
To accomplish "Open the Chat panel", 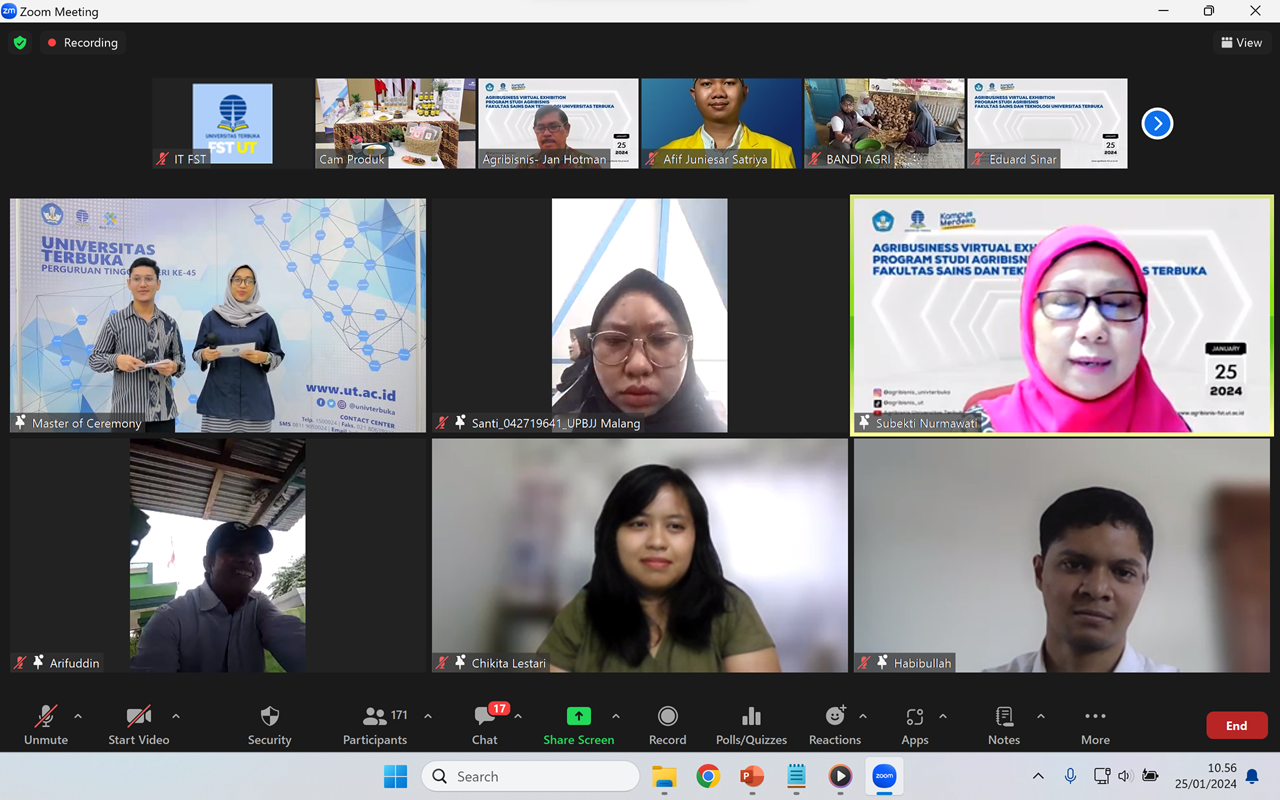I will pyautogui.click(x=485, y=725).
